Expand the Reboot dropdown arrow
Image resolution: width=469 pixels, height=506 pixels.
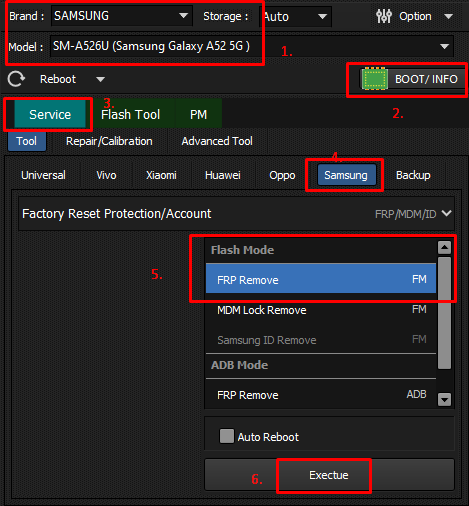[x=100, y=79]
